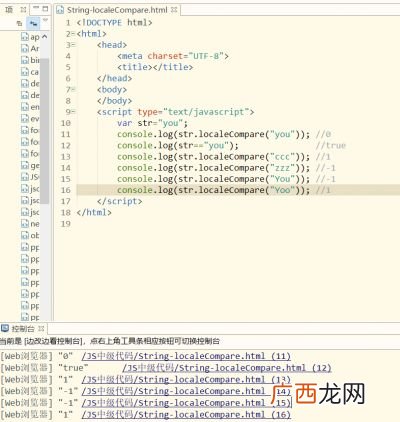Screen dimensions: 400x422
Task: Select the 'ne' file in project tree
Action: [x=30, y=224]
